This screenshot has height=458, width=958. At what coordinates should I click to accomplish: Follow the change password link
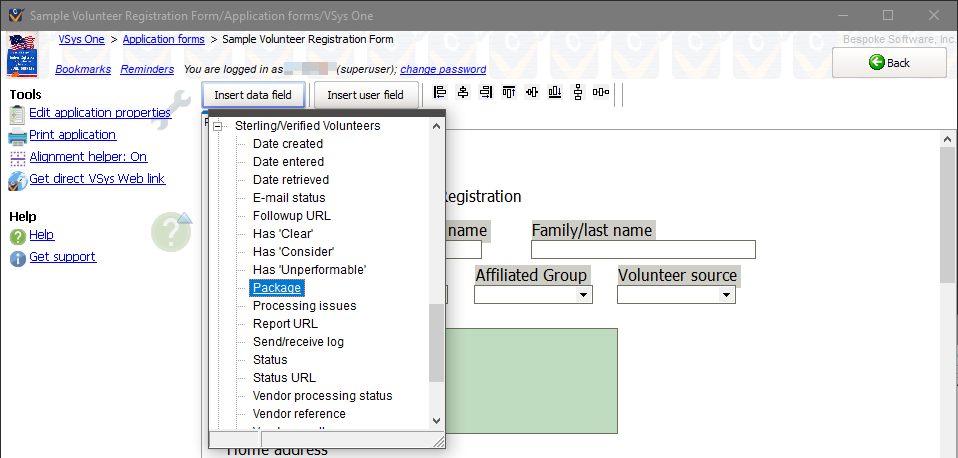pos(443,70)
